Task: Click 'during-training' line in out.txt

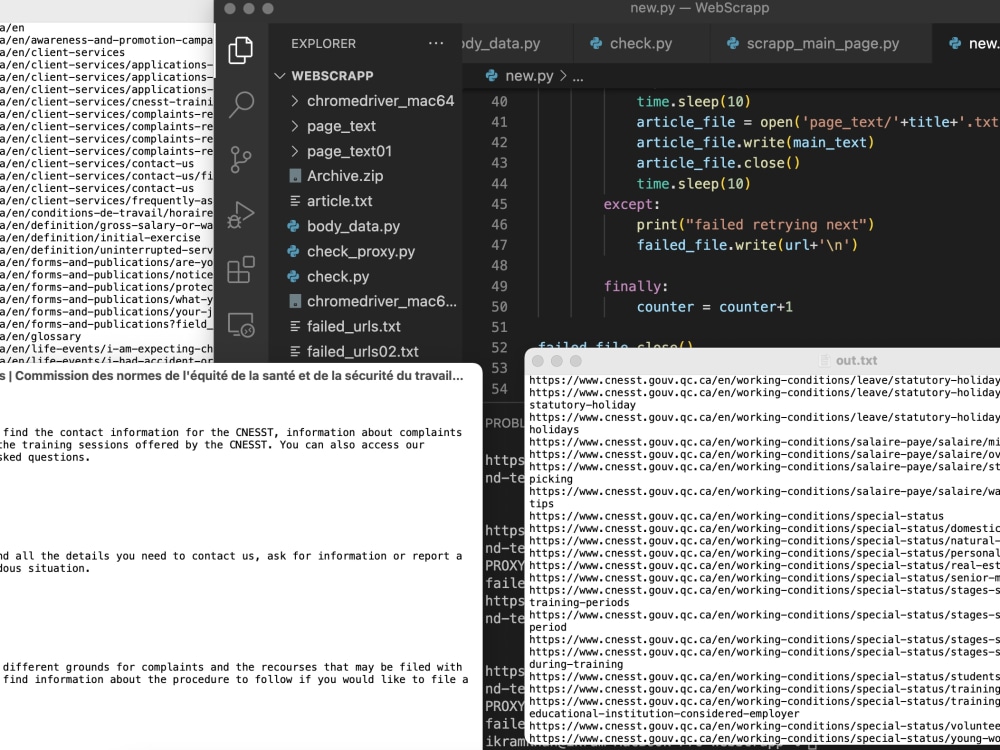Action: [576, 665]
